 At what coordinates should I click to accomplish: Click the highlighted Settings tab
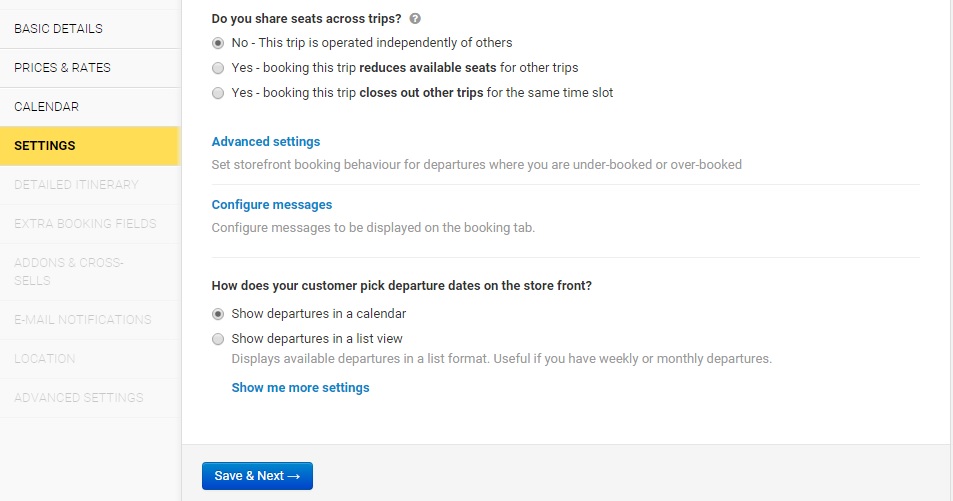[x=45, y=146]
